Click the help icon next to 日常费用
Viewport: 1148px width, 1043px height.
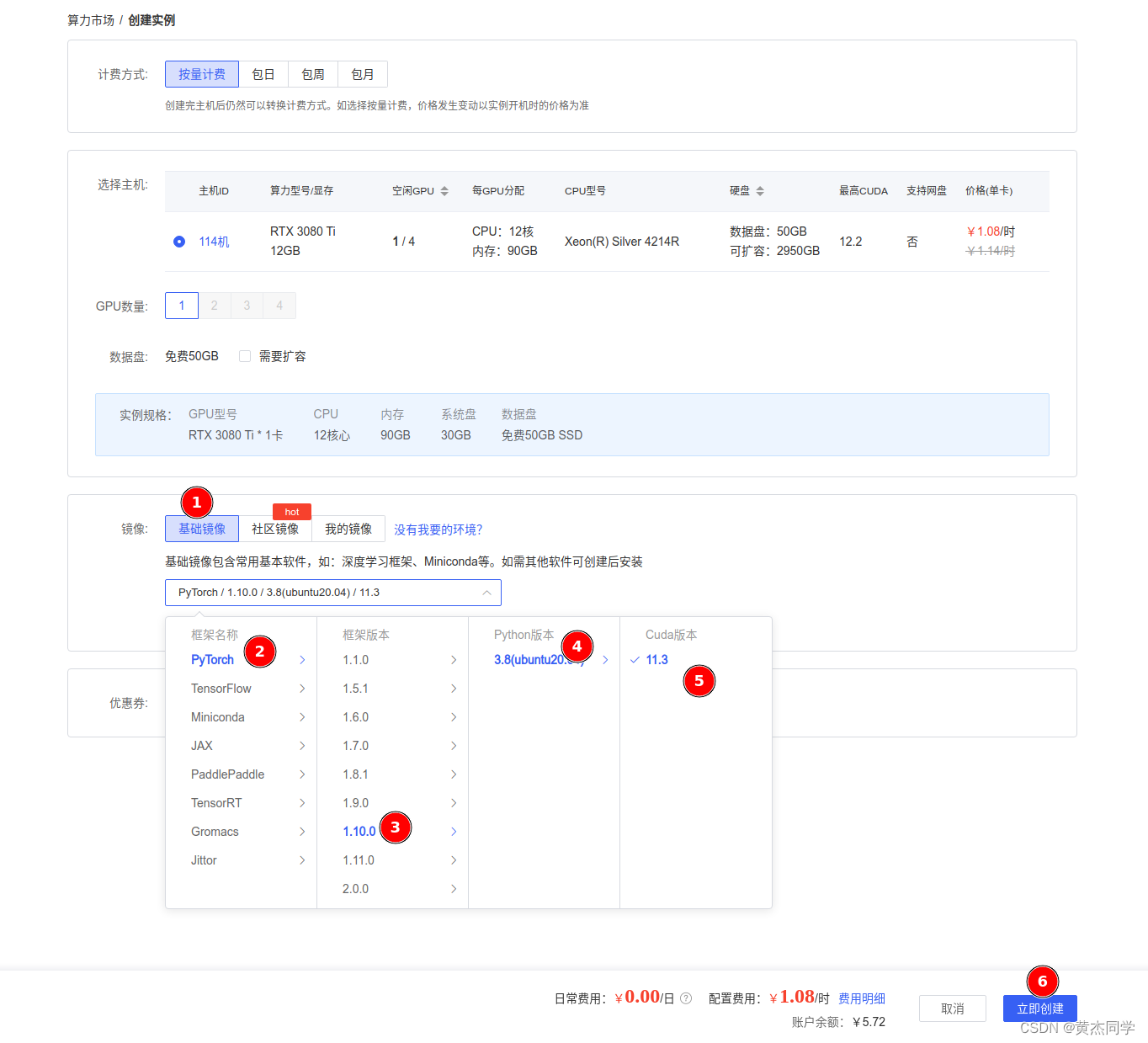tap(686, 998)
